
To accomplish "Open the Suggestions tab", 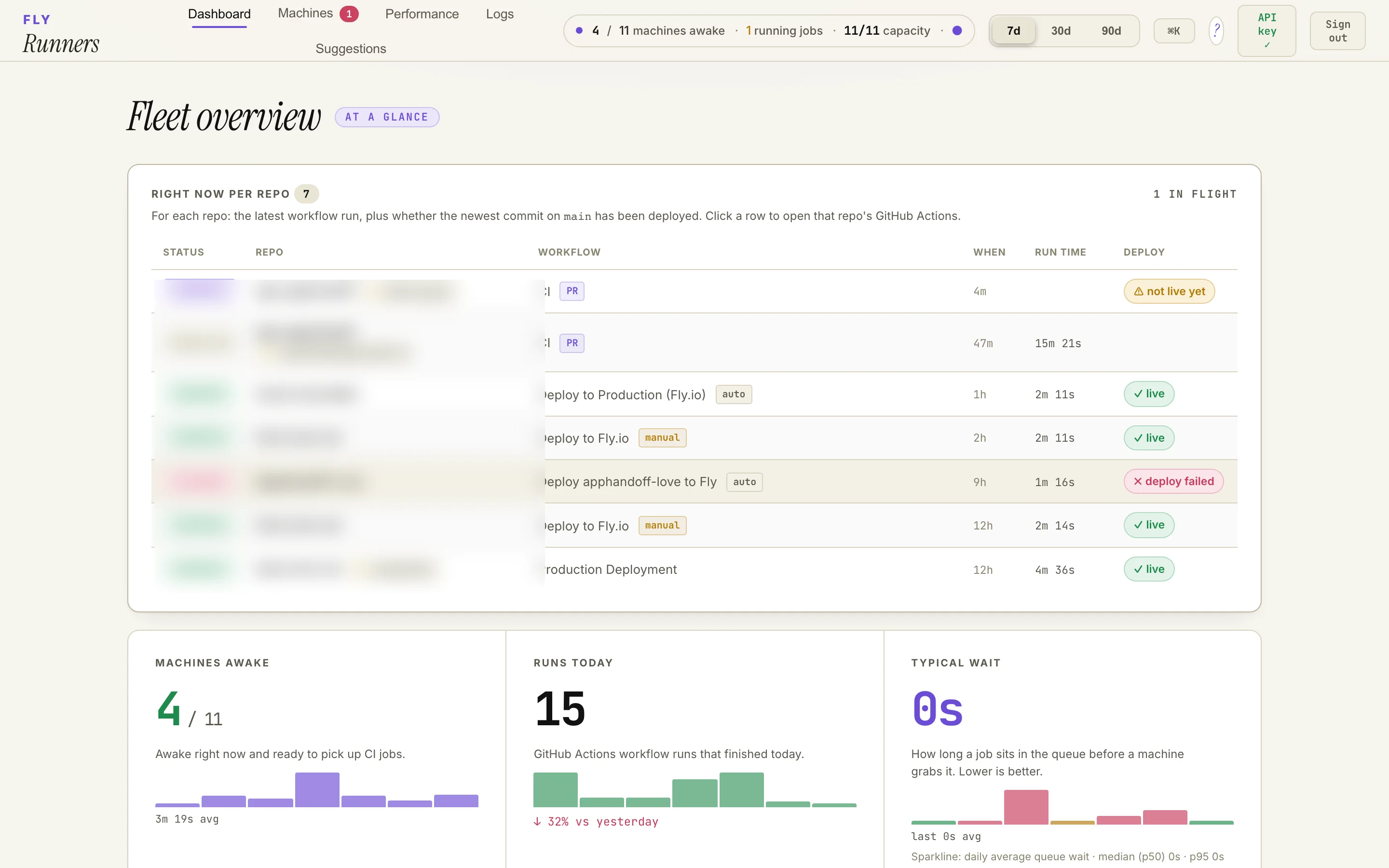I will [350, 49].
